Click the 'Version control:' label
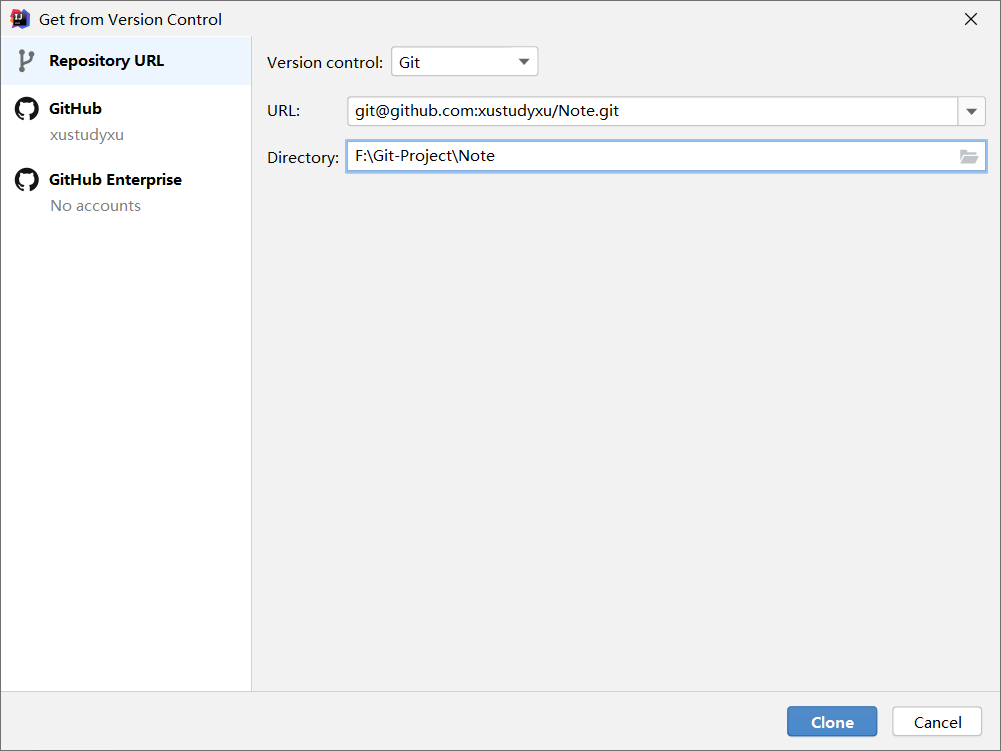Image resolution: width=1001 pixels, height=751 pixels. click(x=325, y=63)
